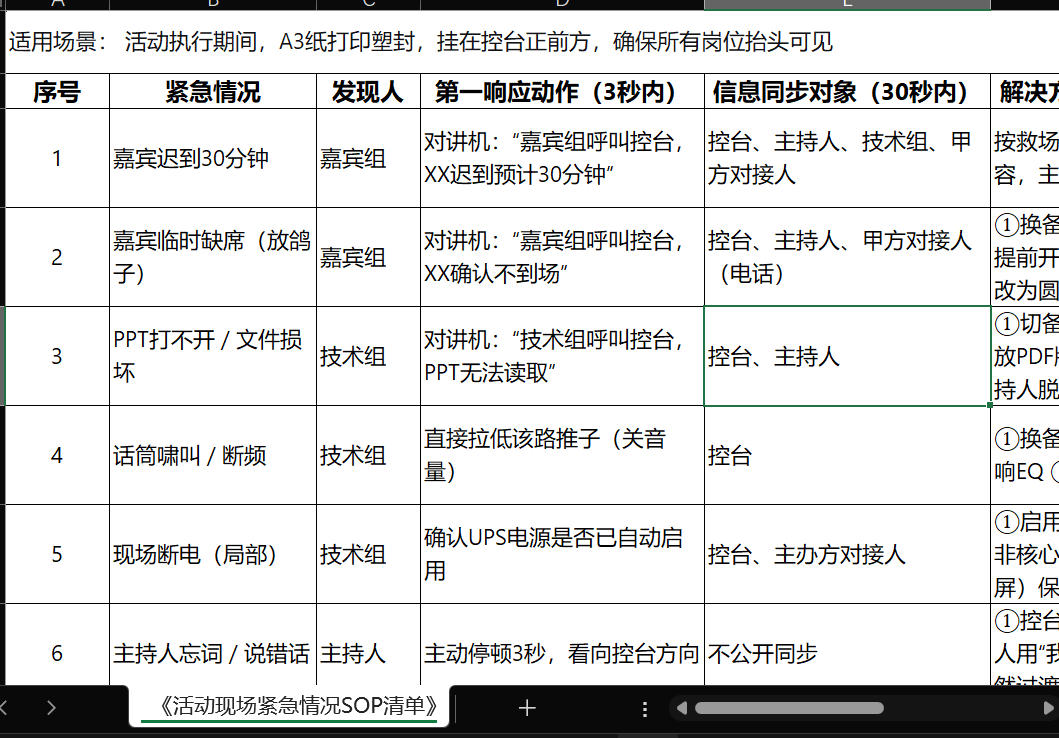The image size is (1059, 738).
Task: Select cell 现场断电（局部）
Action: pyautogui.click(x=213, y=554)
